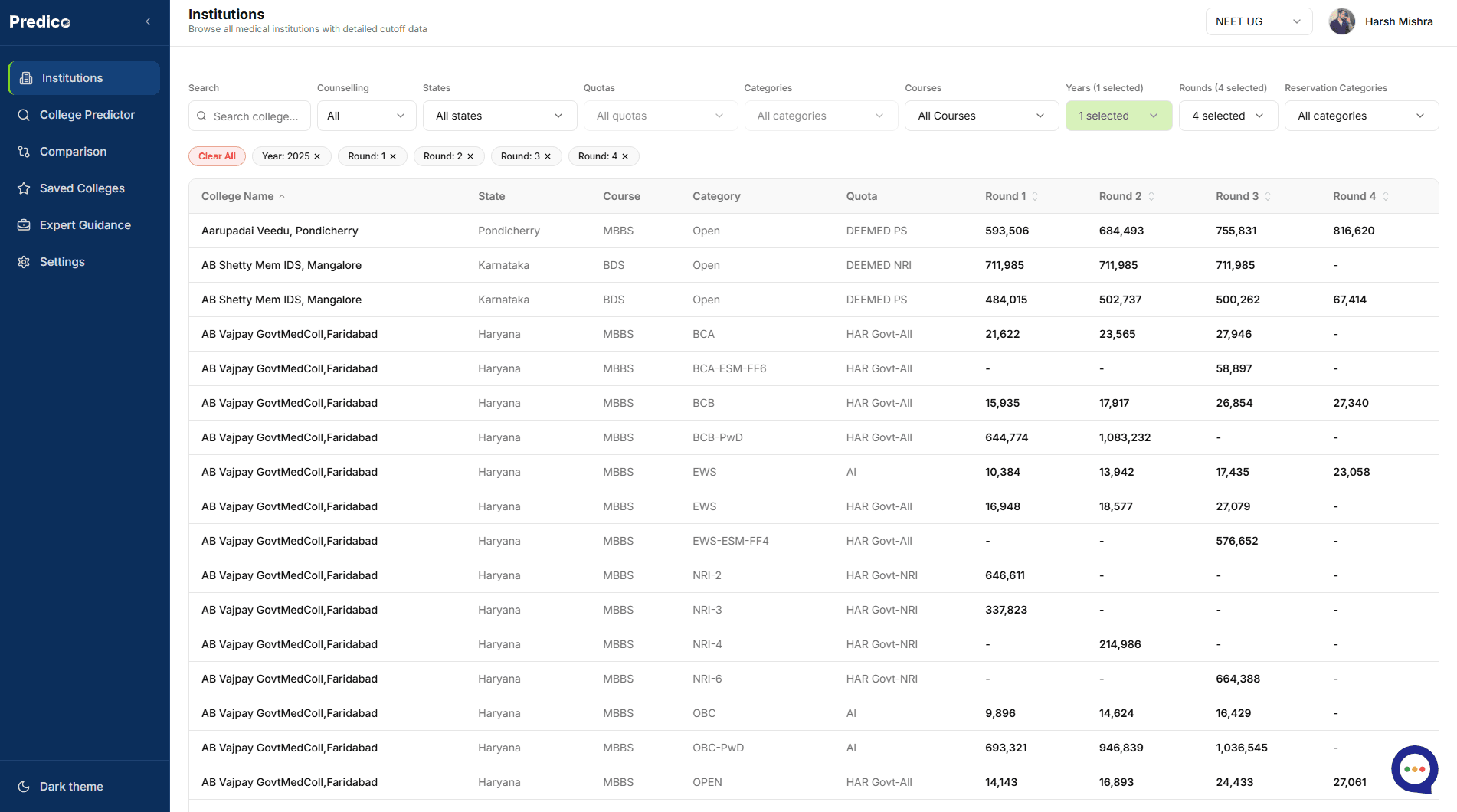Remove the Year: 2025 filter chip
1457x812 pixels.
(x=317, y=156)
